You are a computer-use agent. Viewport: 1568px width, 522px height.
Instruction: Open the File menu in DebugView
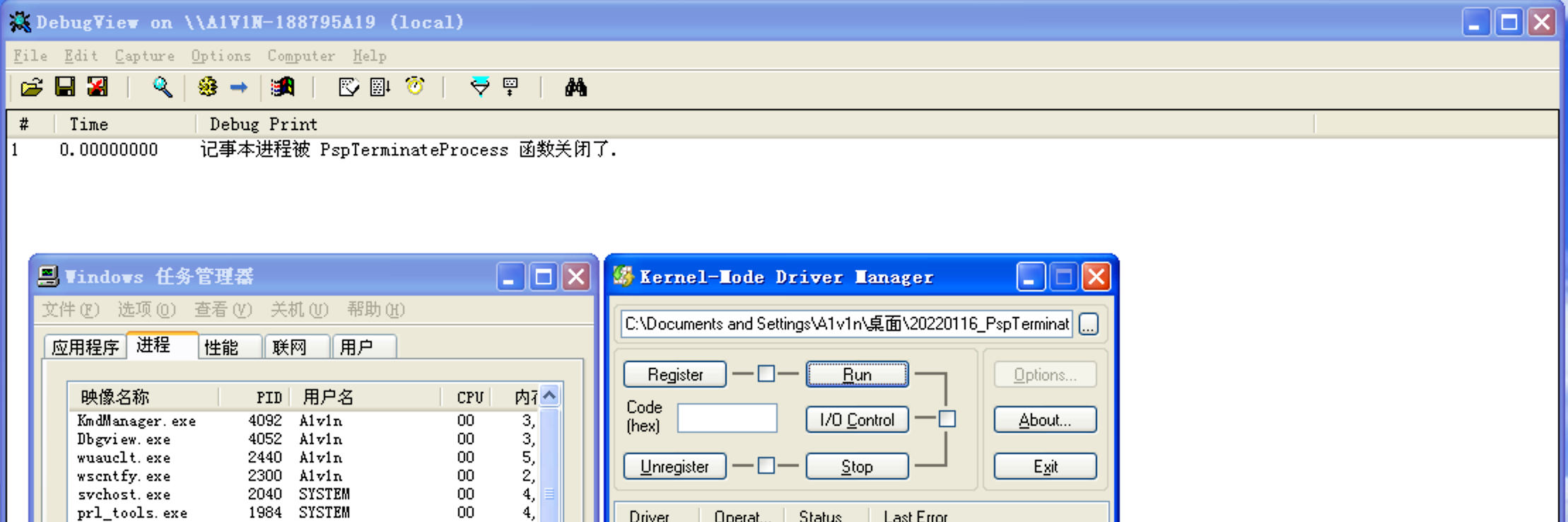pyautogui.click(x=30, y=56)
